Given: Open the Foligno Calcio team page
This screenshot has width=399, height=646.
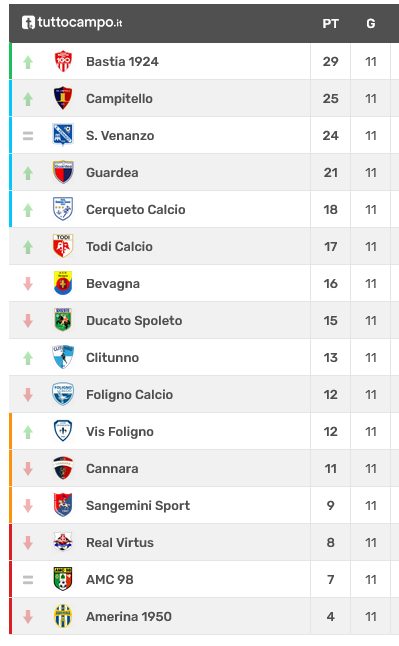Looking at the screenshot, I should tap(129, 394).
